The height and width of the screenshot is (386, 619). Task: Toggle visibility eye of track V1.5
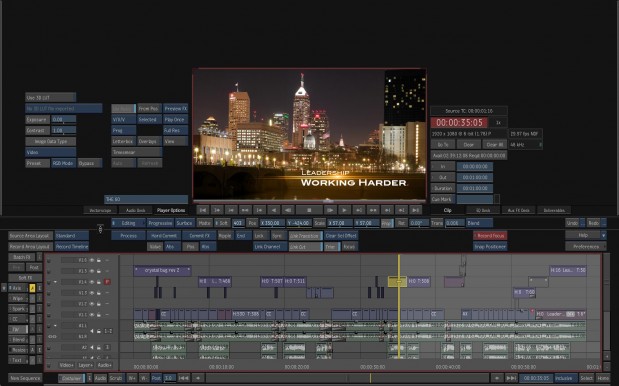click(x=92, y=271)
